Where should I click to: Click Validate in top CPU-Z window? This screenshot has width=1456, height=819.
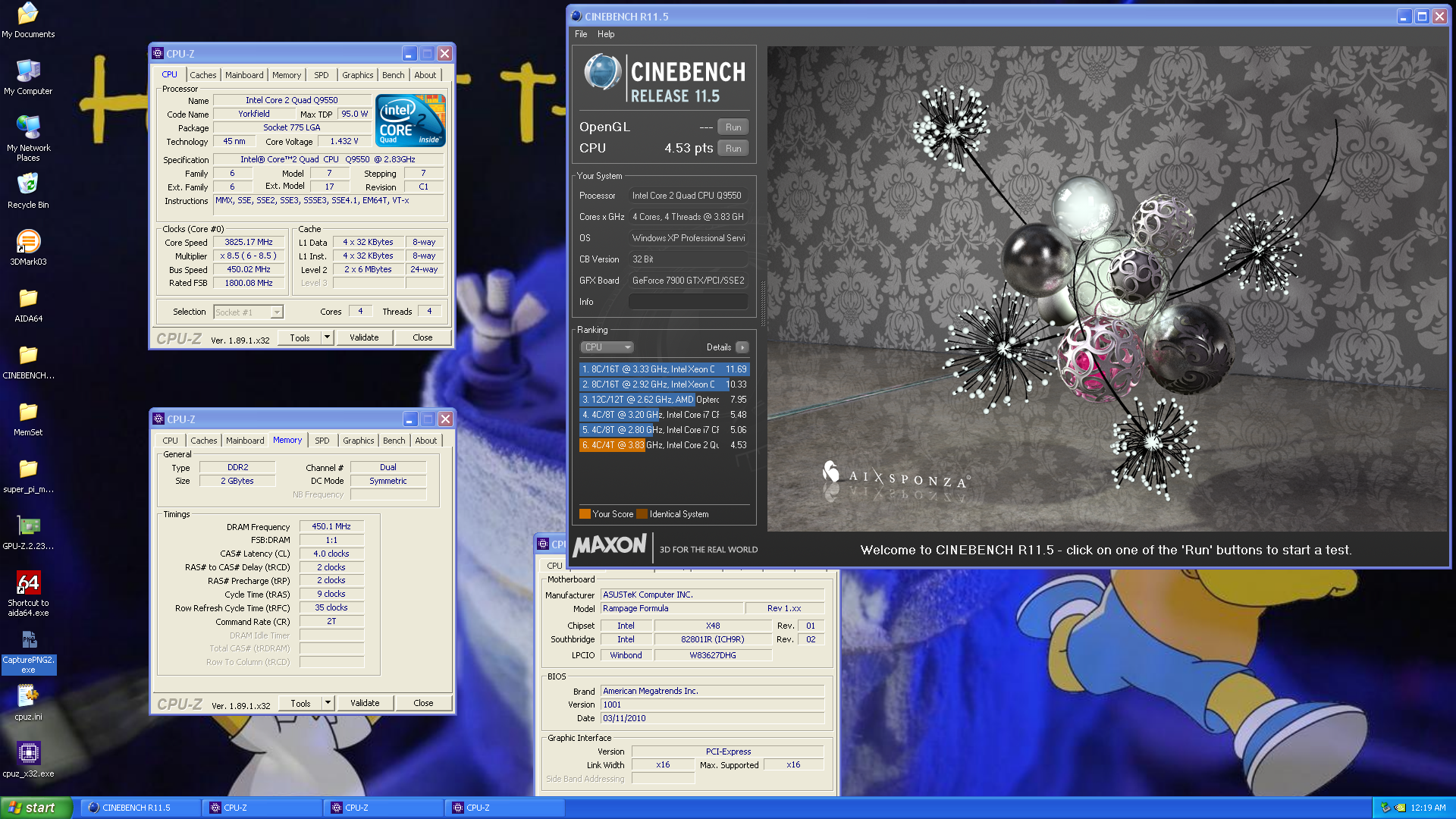tap(364, 337)
